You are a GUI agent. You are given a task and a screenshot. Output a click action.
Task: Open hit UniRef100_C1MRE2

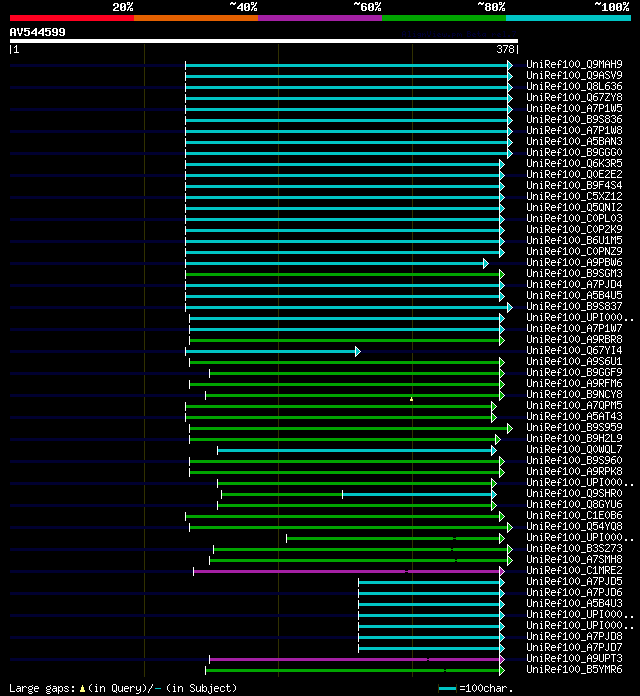pos(574,570)
